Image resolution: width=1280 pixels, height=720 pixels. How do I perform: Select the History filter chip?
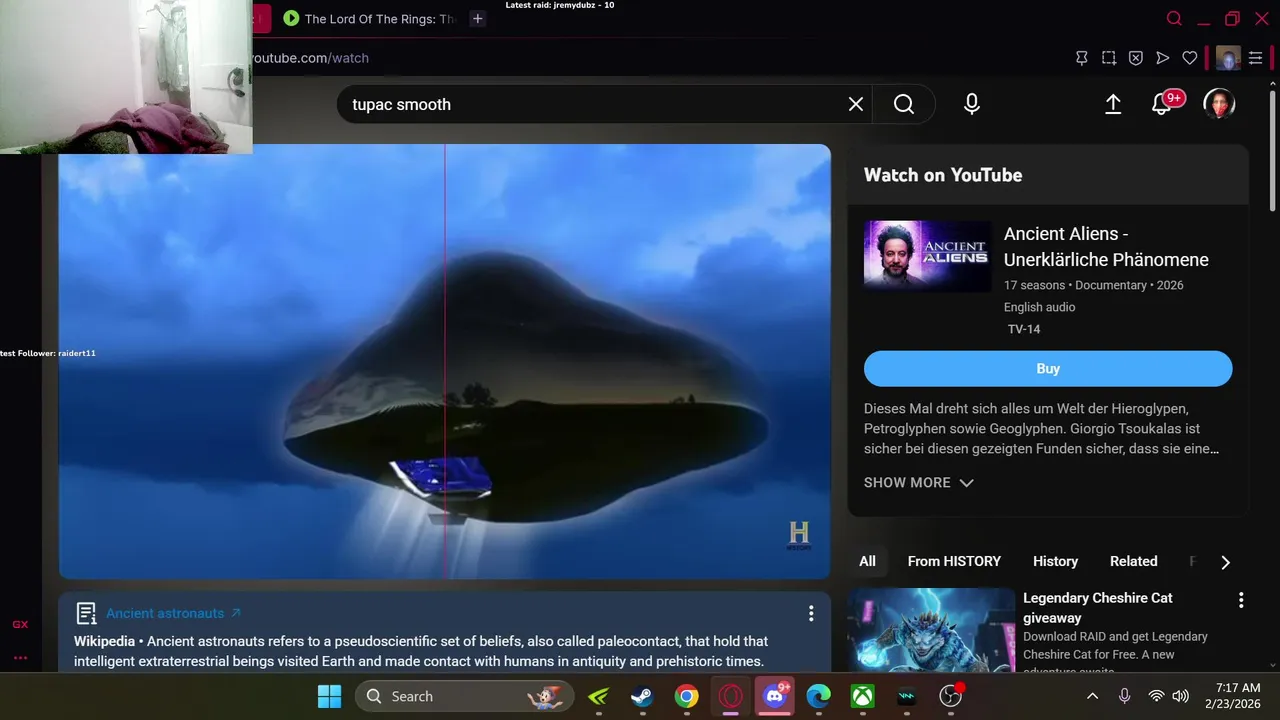click(x=1055, y=561)
